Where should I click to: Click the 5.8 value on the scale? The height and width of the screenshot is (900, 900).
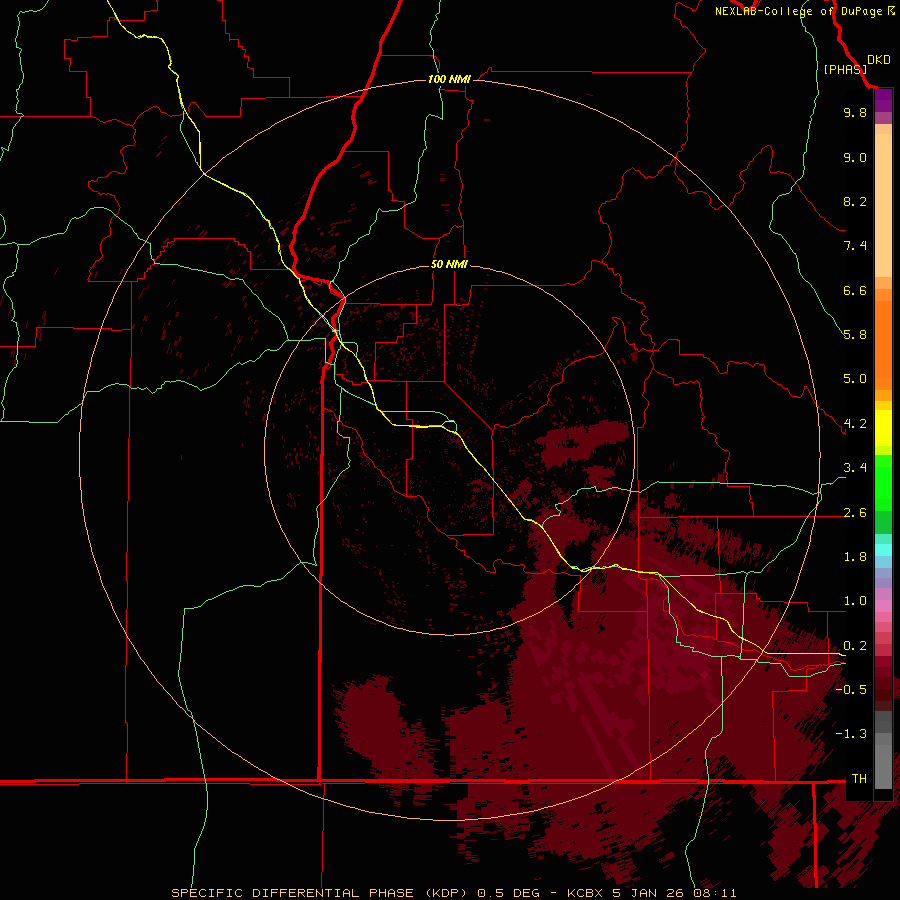click(x=855, y=335)
